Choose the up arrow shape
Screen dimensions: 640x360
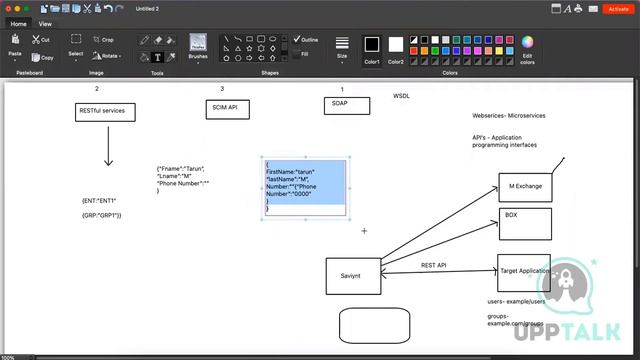point(273,58)
